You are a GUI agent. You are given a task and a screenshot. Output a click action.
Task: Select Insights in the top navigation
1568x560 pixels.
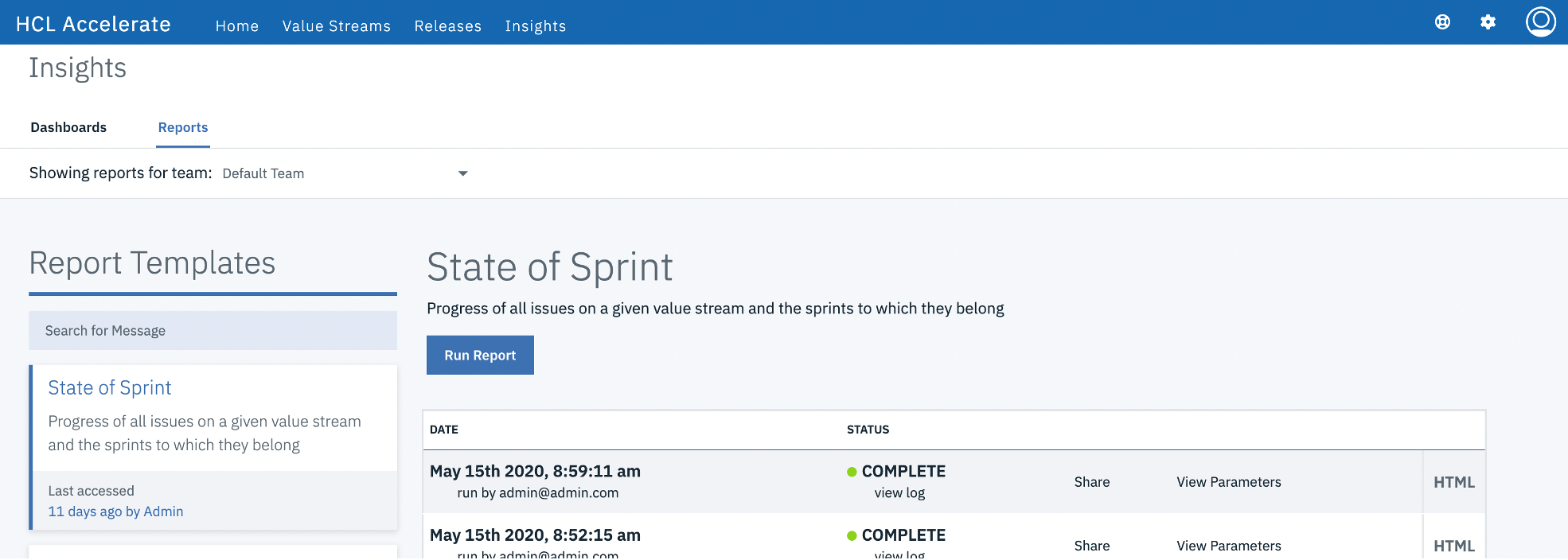(535, 26)
